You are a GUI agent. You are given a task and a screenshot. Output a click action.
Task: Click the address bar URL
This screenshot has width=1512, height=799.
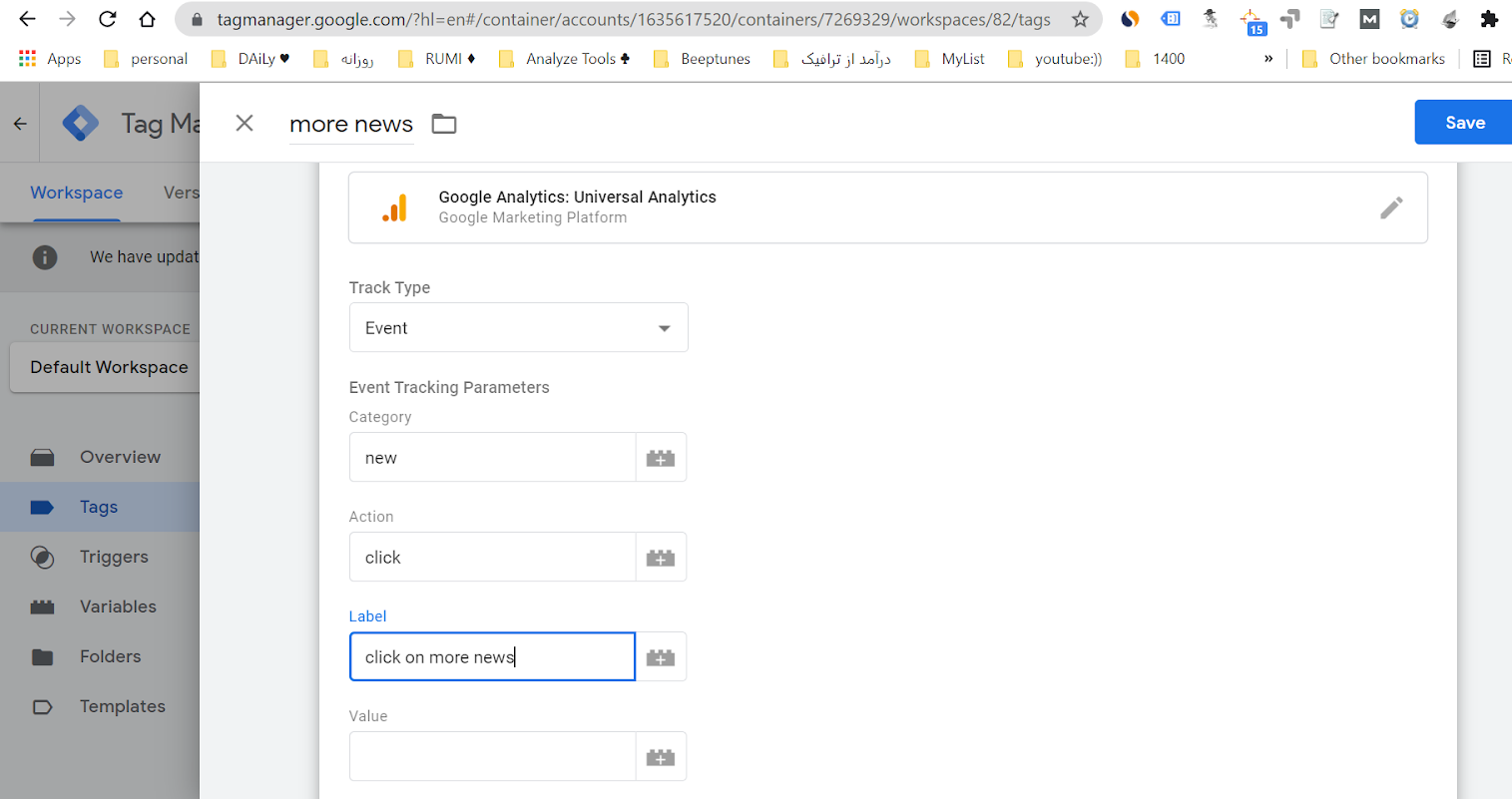tap(634, 19)
